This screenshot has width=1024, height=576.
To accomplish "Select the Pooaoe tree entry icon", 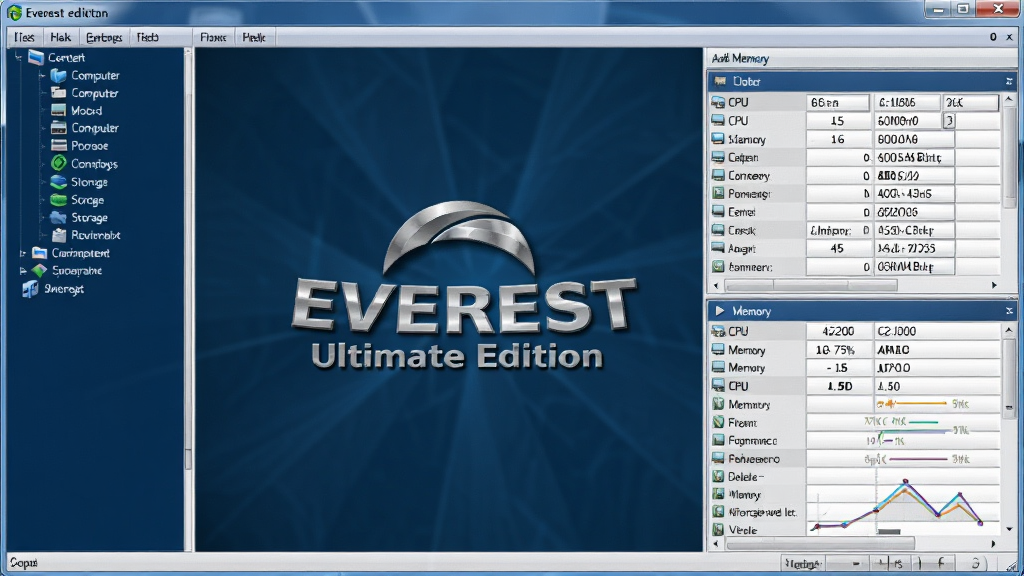I will [x=59, y=146].
